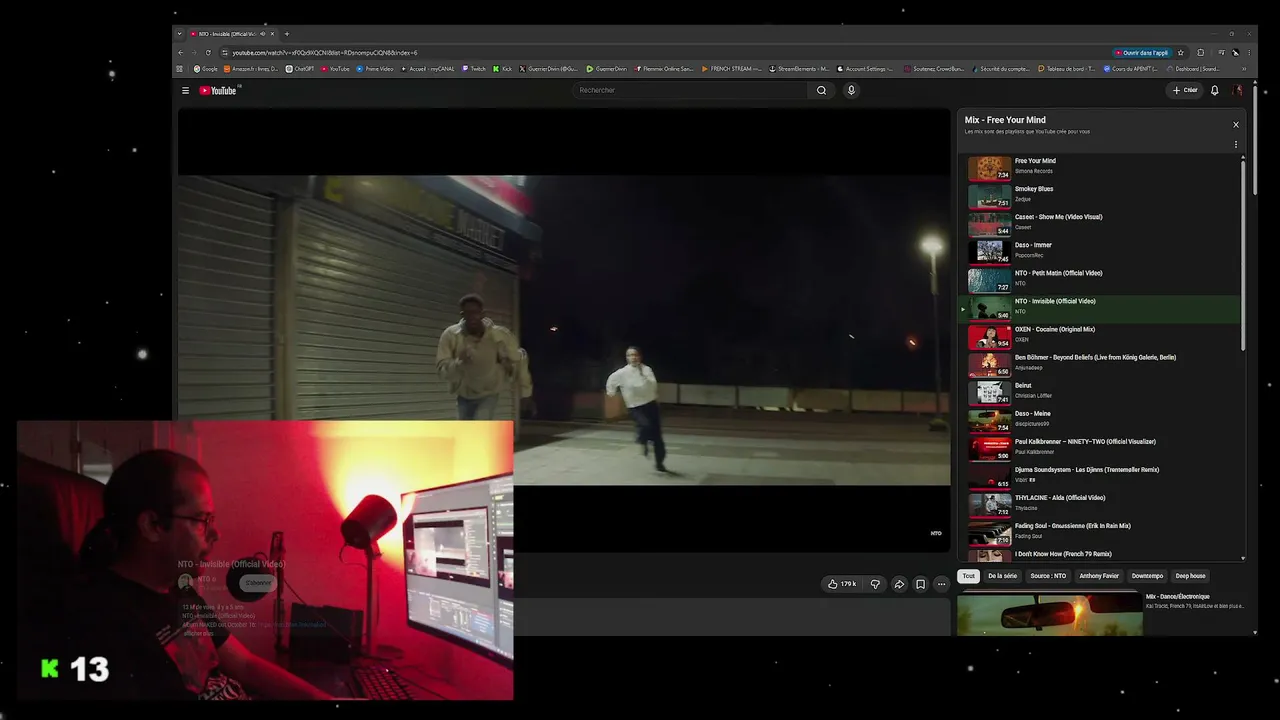Click the browser address bar URL
This screenshot has width=1280, height=720.
click(325, 52)
